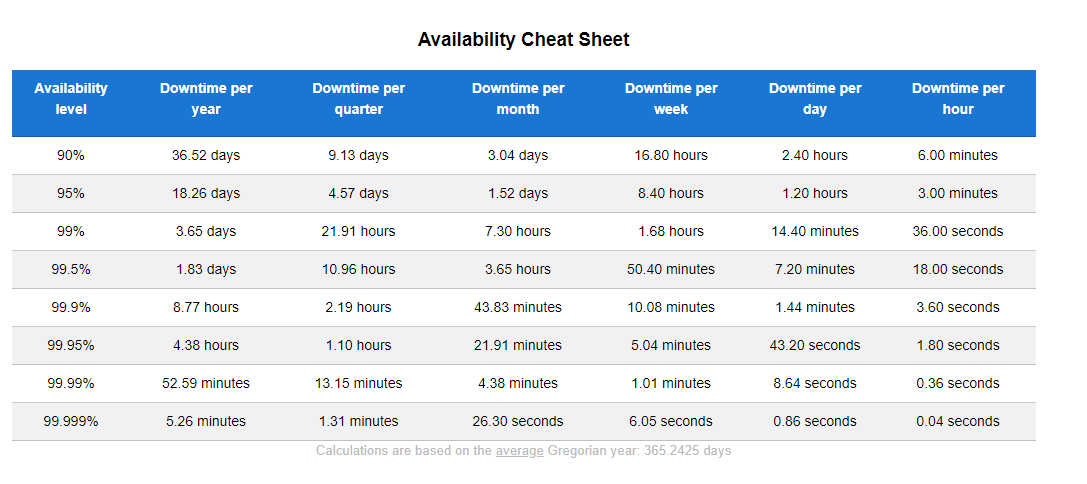Click the Downtime per year column header

tap(206, 99)
